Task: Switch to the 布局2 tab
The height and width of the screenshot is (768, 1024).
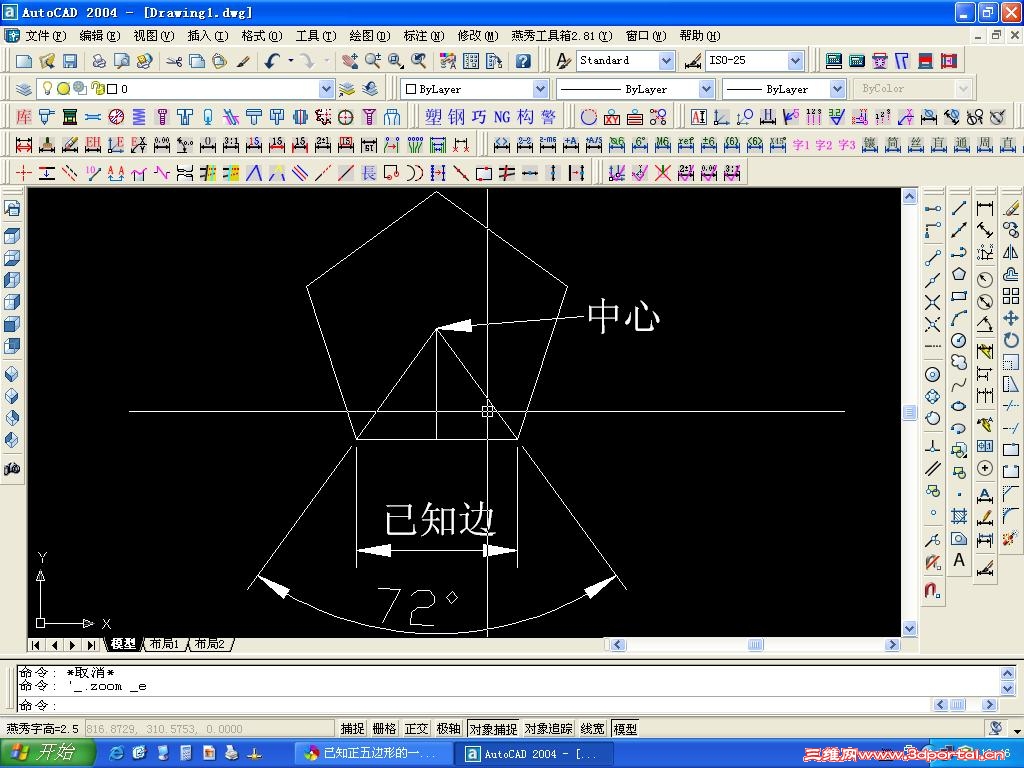Action: click(210, 644)
